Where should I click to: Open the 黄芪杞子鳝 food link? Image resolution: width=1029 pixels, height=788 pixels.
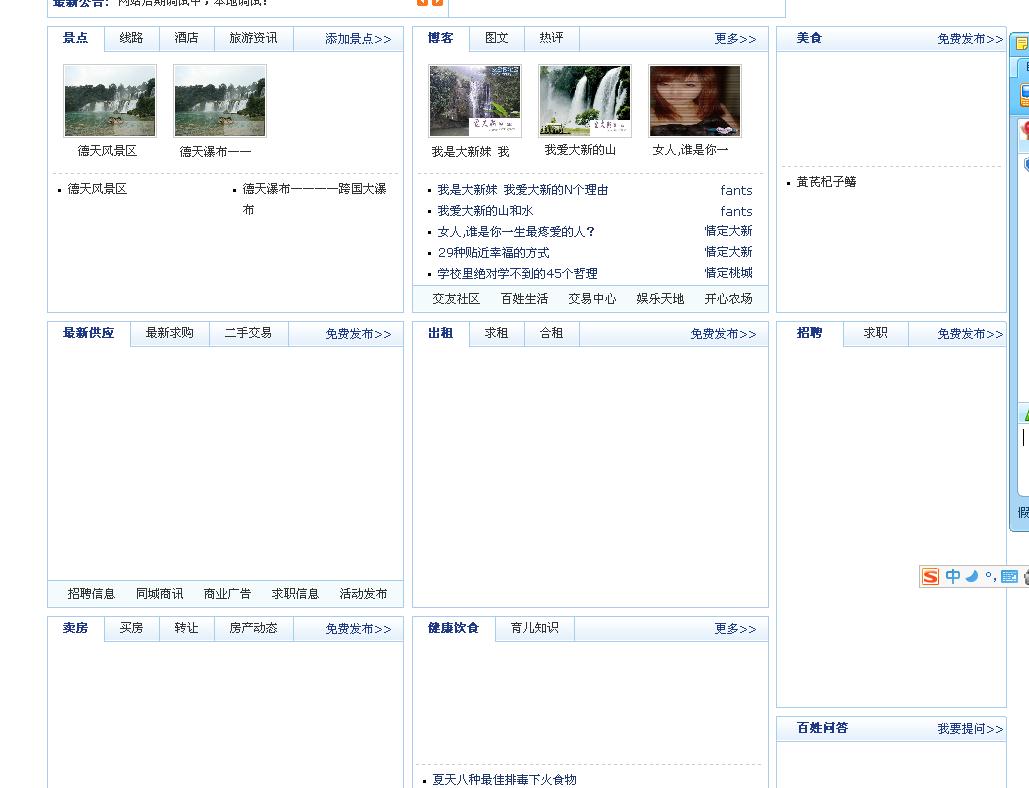pos(826,182)
